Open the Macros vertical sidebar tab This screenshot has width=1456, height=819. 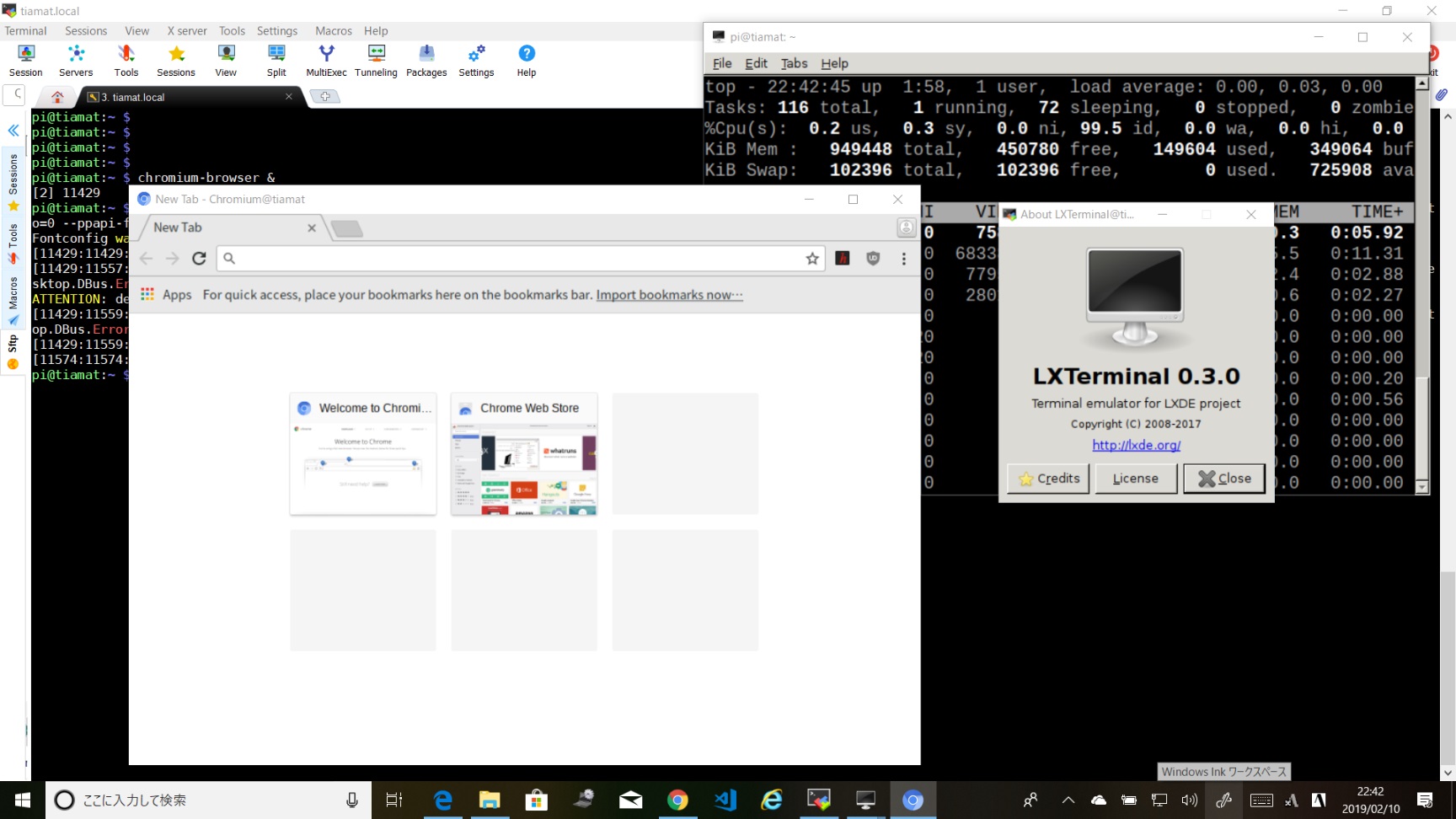coord(13,301)
